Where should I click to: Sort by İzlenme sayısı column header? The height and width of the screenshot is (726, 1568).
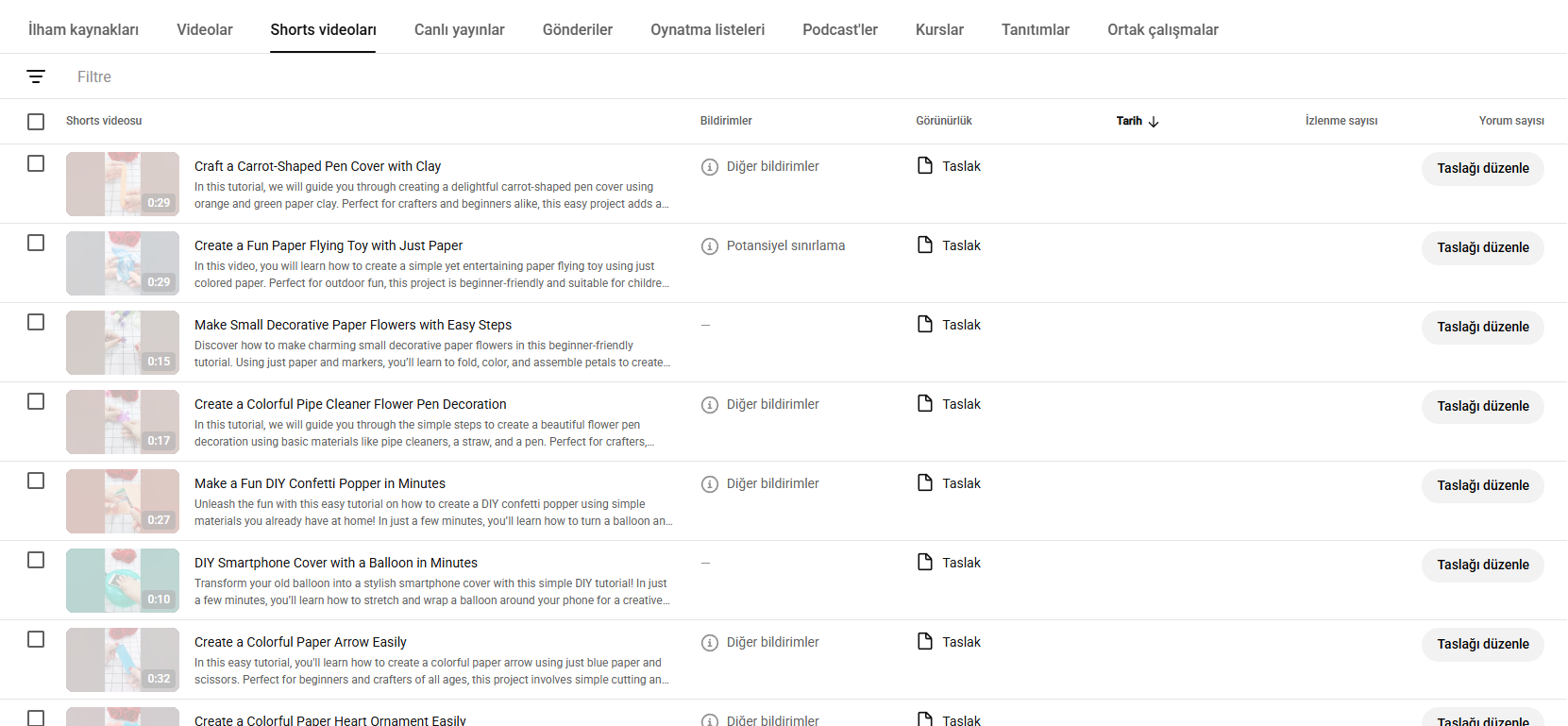coord(1341,121)
